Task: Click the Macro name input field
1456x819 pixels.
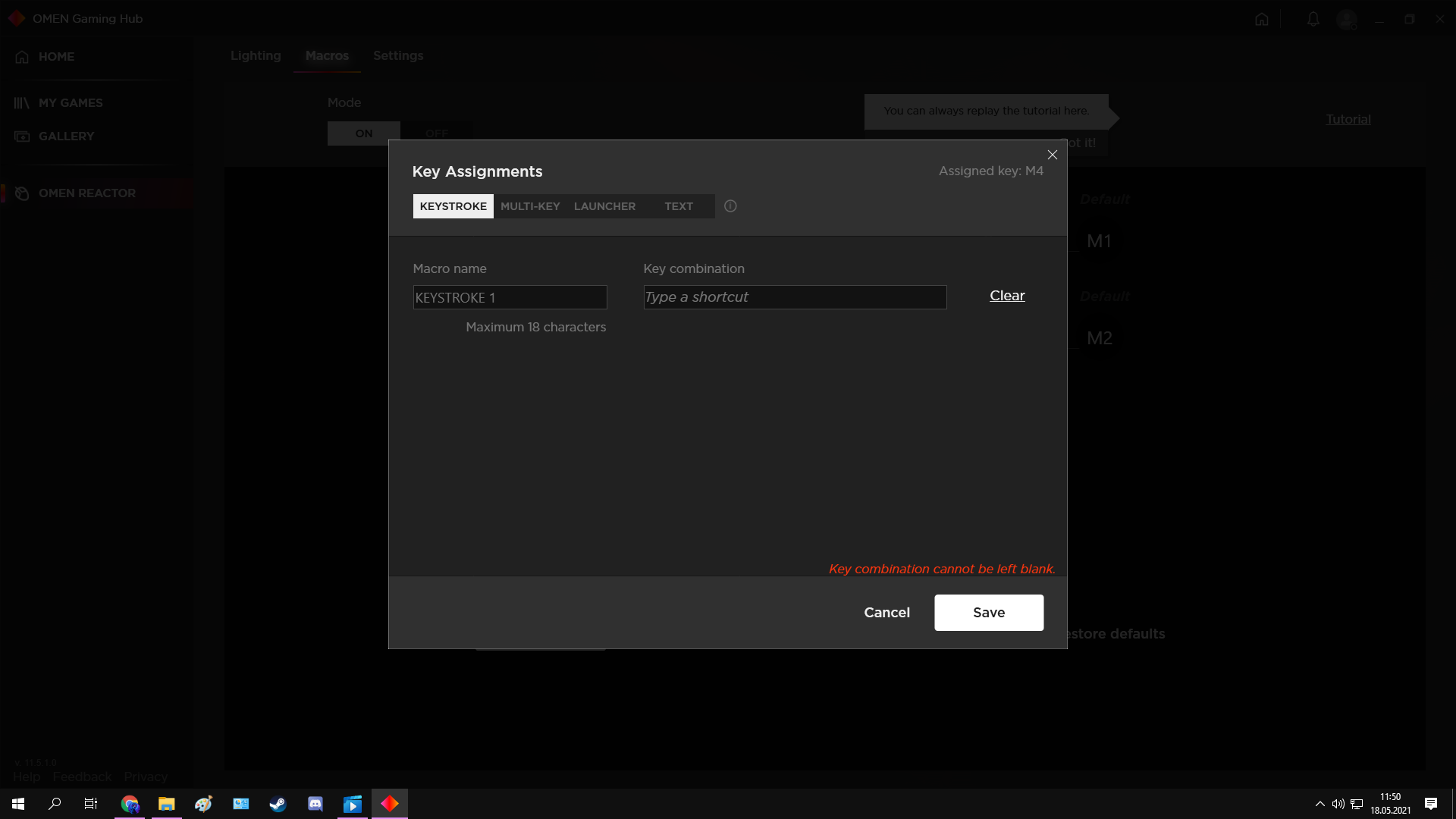Action: click(x=510, y=297)
